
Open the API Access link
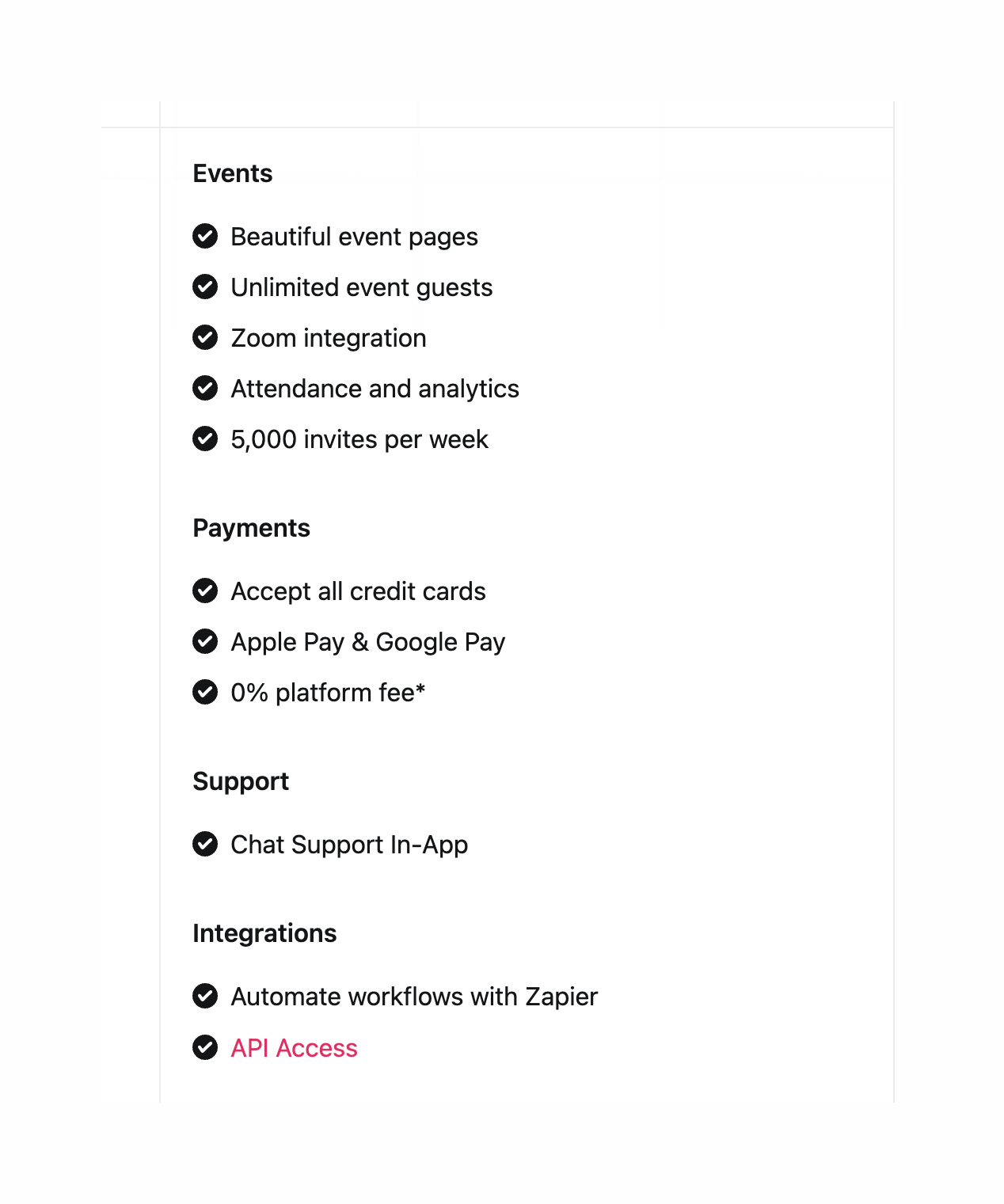[x=294, y=1048]
